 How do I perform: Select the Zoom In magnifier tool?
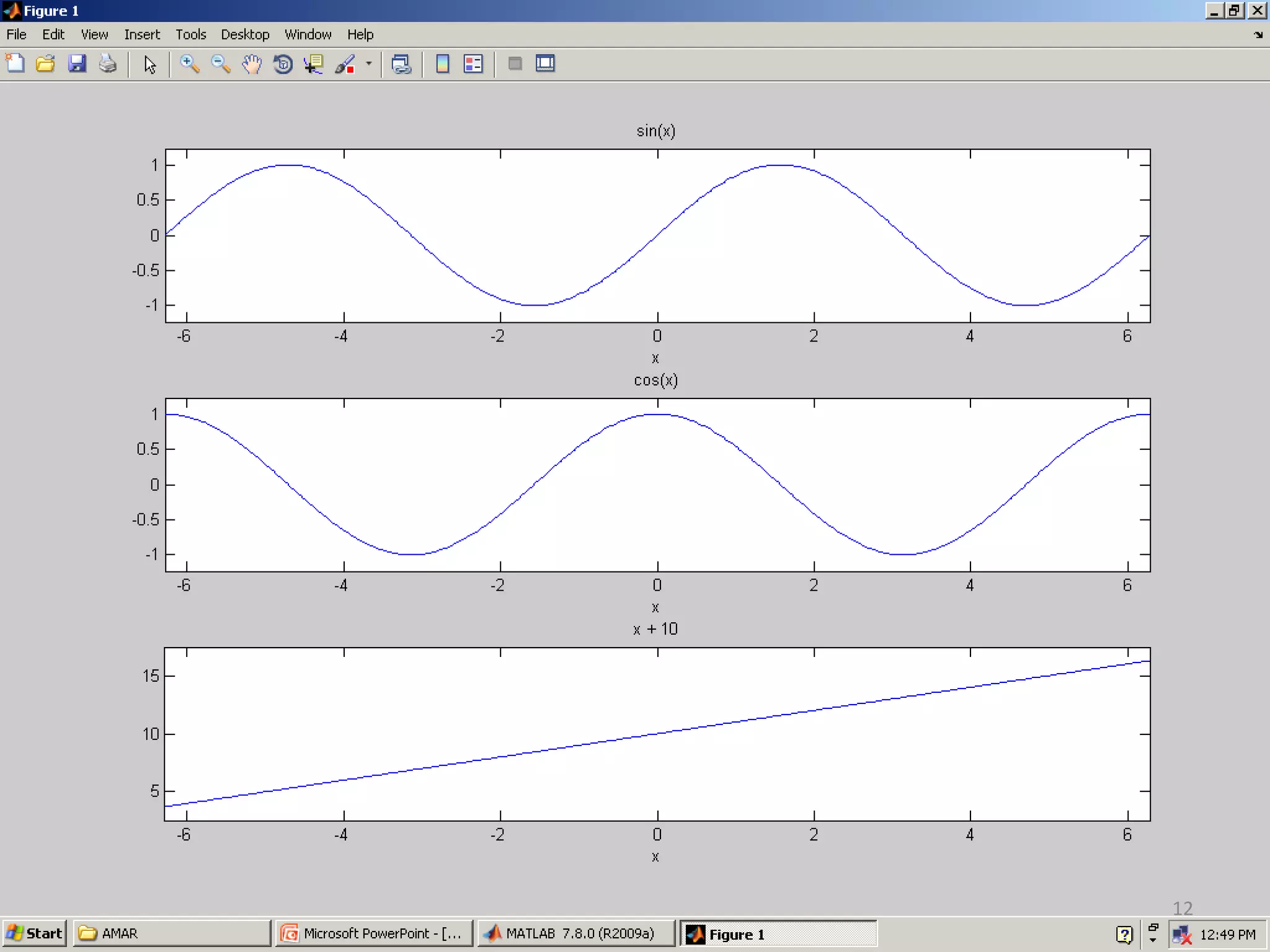coord(189,64)
